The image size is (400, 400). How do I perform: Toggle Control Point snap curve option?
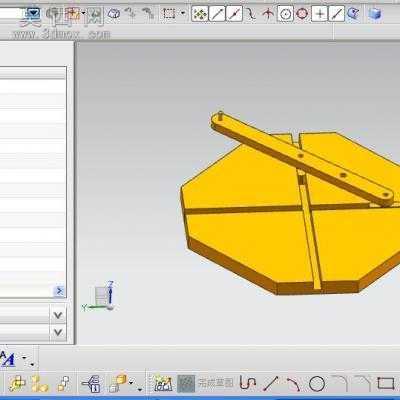tap(251, 14)
